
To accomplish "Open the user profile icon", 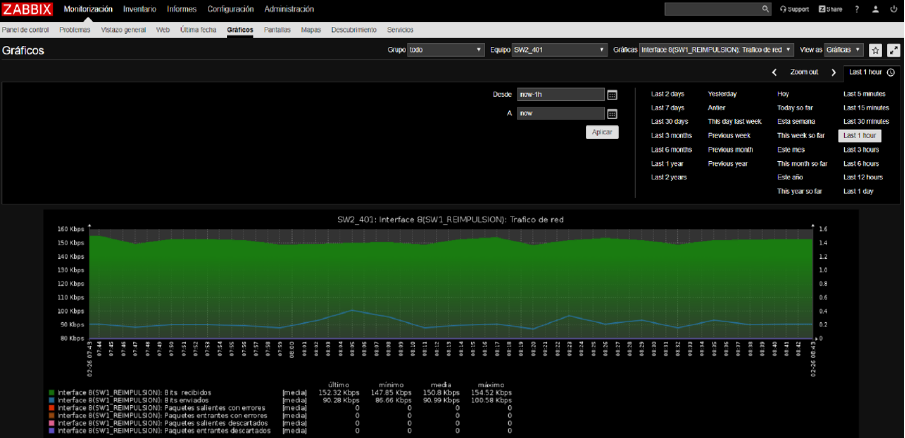I will (876, 9).
